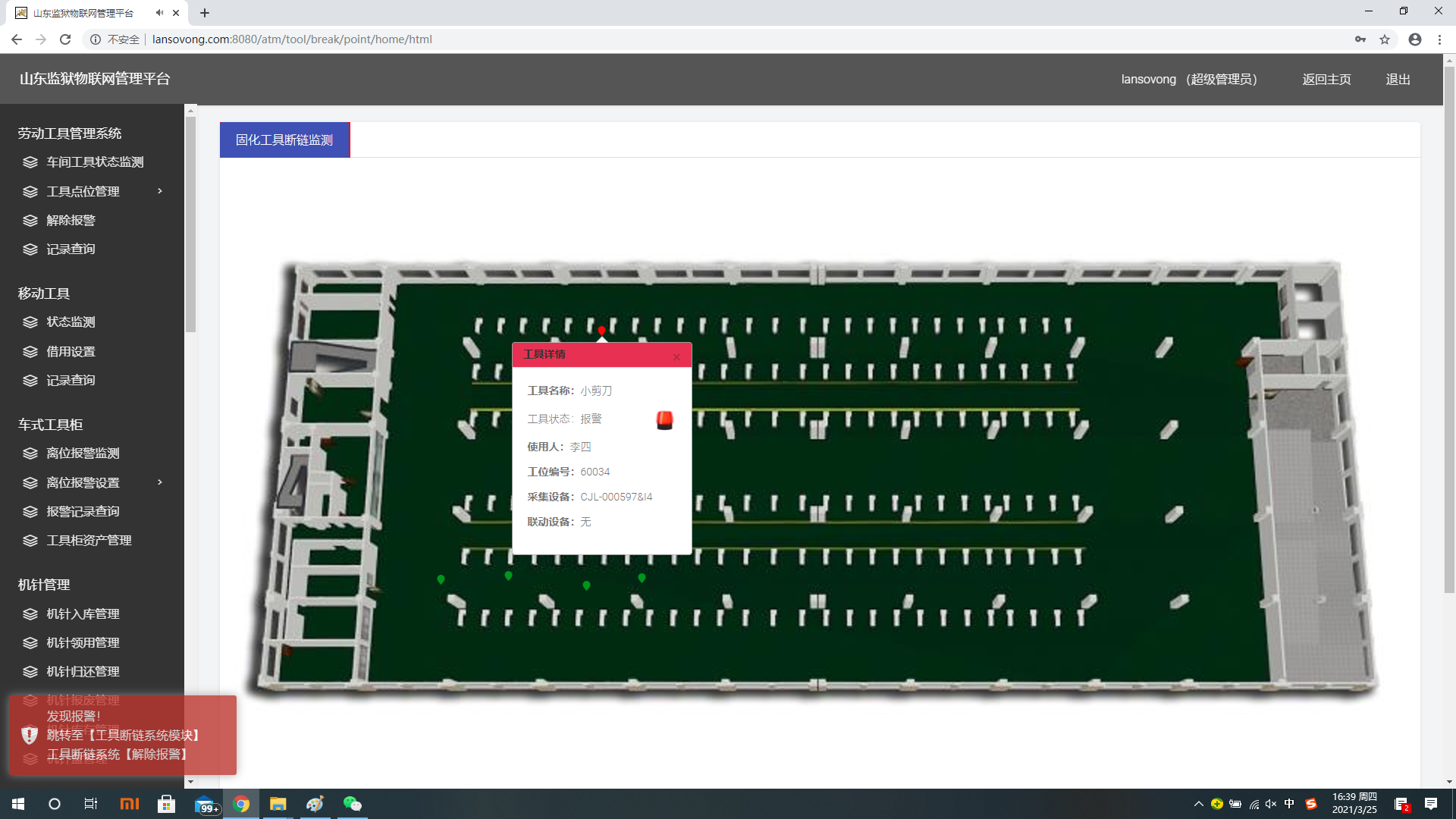Mute the tab using its speaker icon

point(159,13)
